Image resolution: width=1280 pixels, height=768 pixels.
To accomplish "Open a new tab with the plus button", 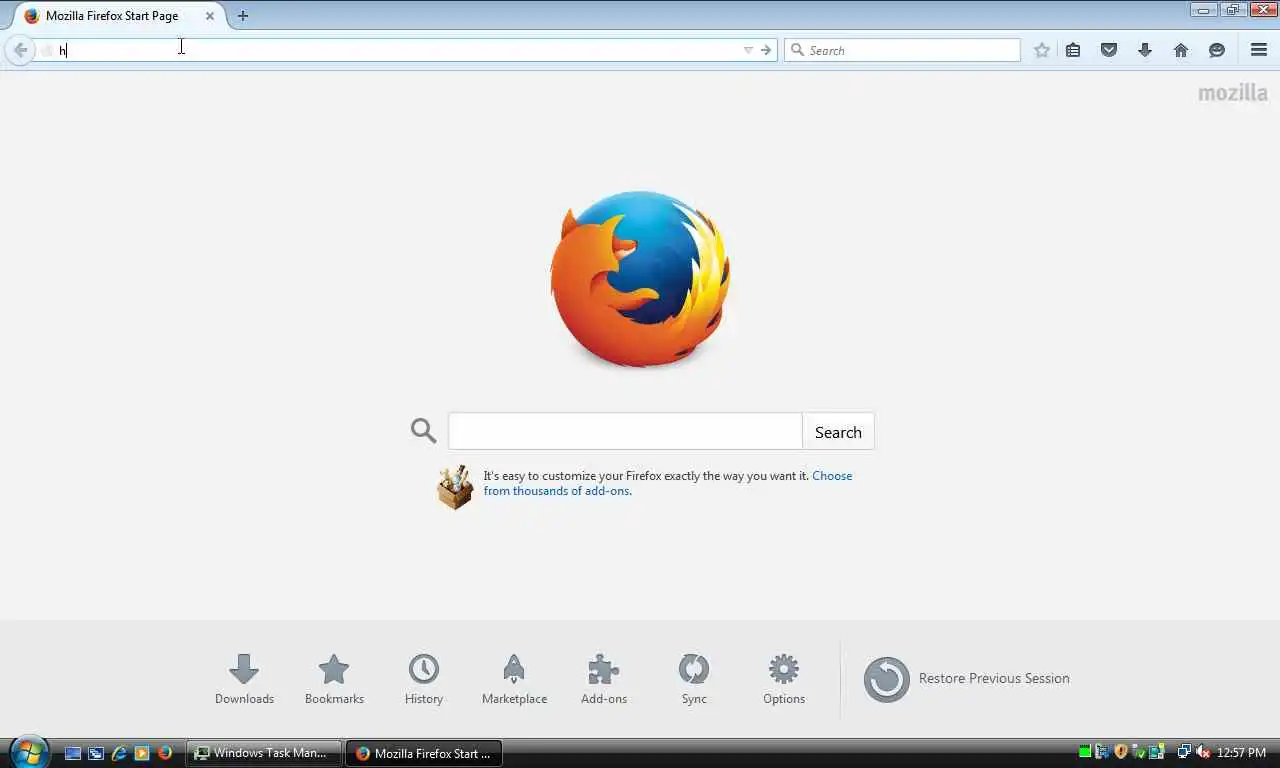I will (243, 16).
